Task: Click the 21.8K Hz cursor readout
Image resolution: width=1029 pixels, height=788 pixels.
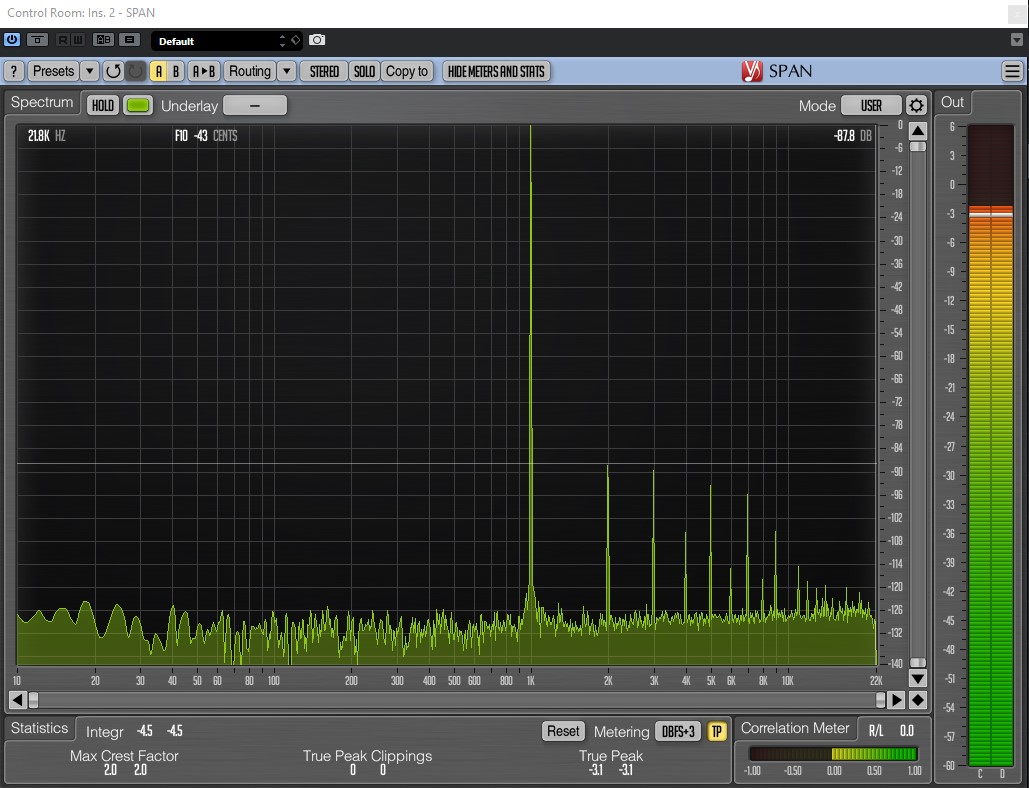Action: (x=47, y=136)
